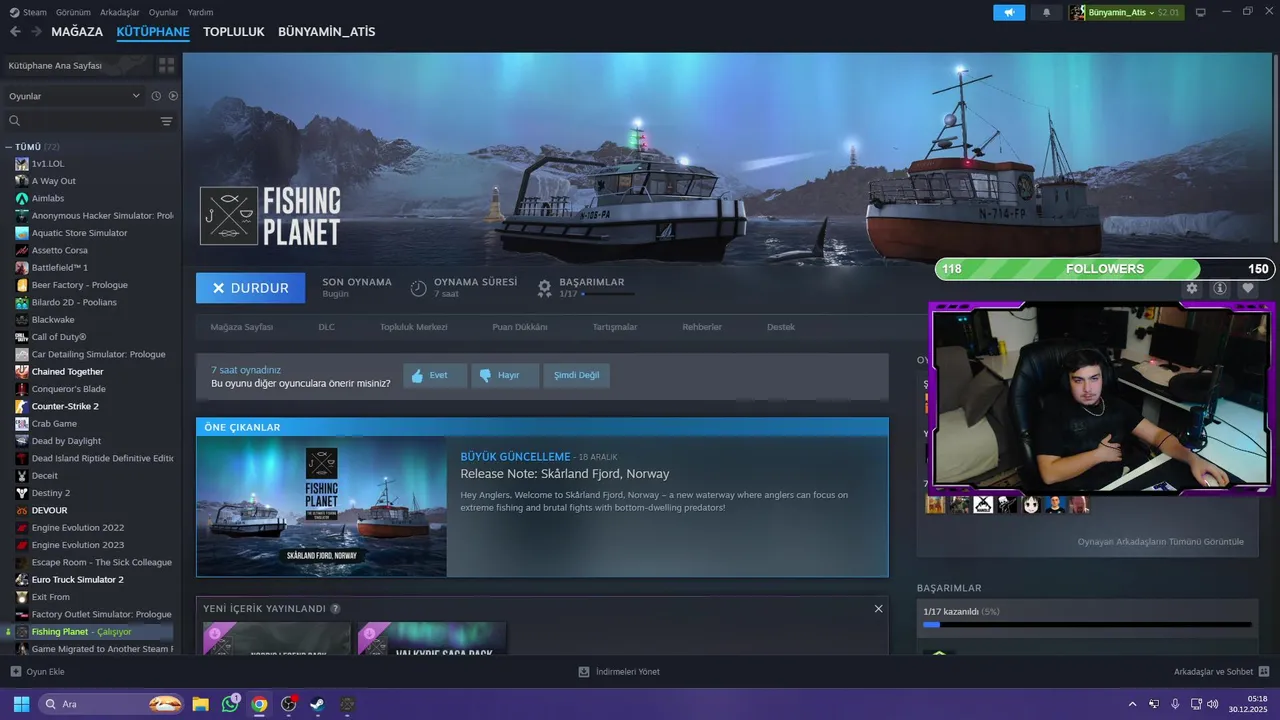Open Oynayan Arkadaşların Tümünü Görüntüle link

1161,542
